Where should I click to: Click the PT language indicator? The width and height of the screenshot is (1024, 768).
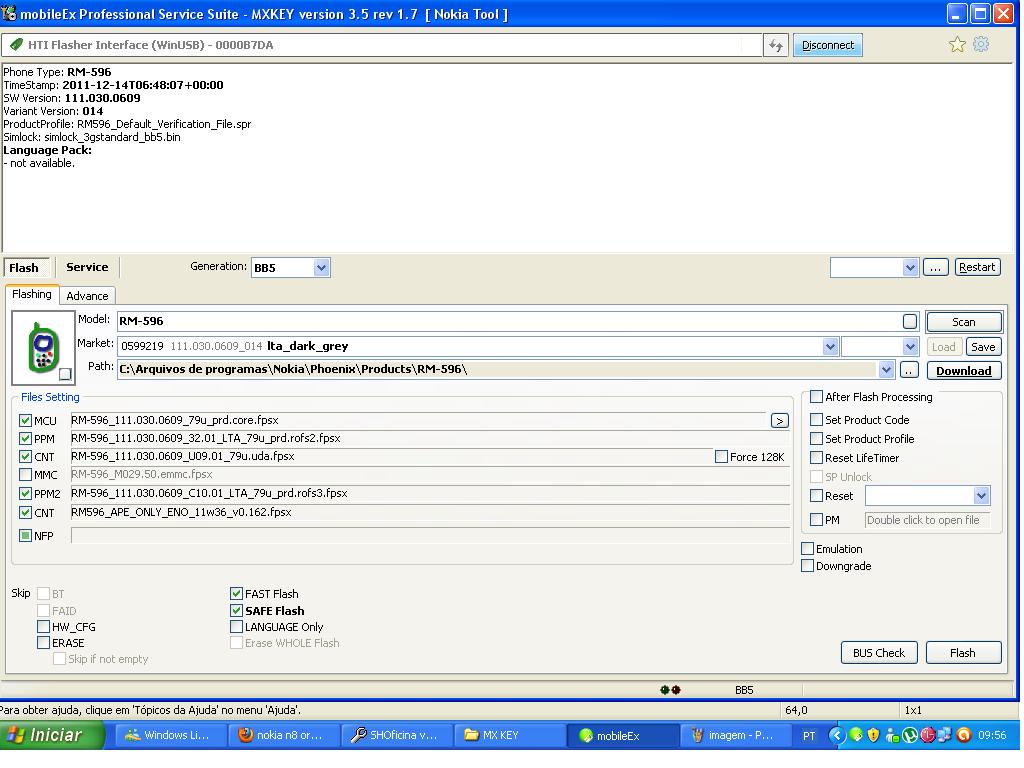pos(808,736)
